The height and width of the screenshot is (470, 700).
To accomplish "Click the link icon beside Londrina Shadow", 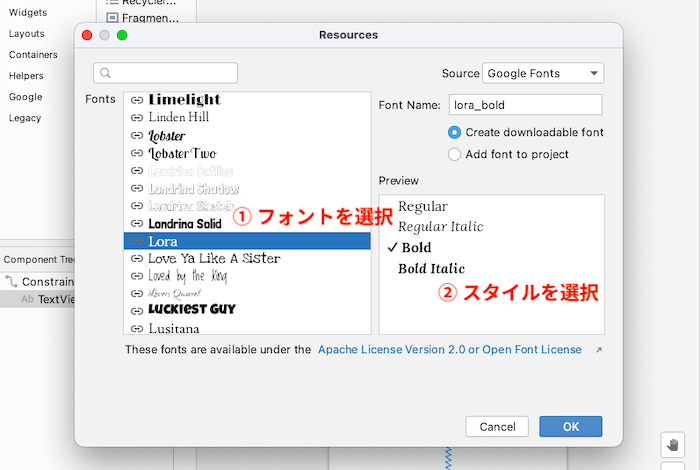I will [x=137, y=188].
